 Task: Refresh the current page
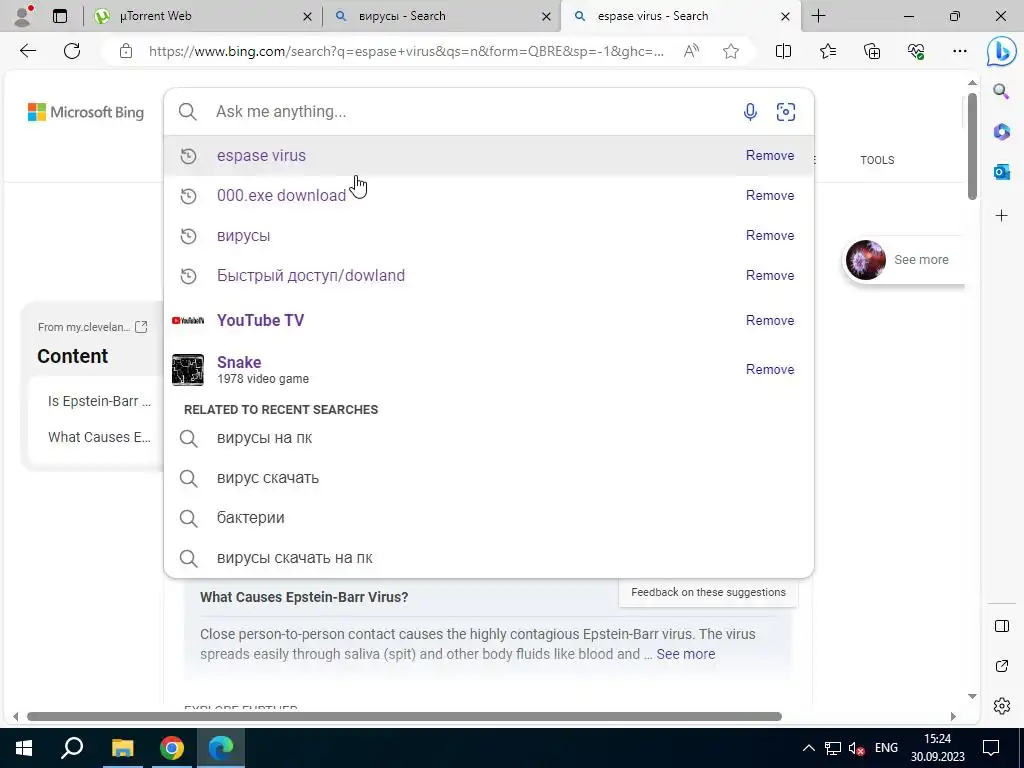[72, 51]
